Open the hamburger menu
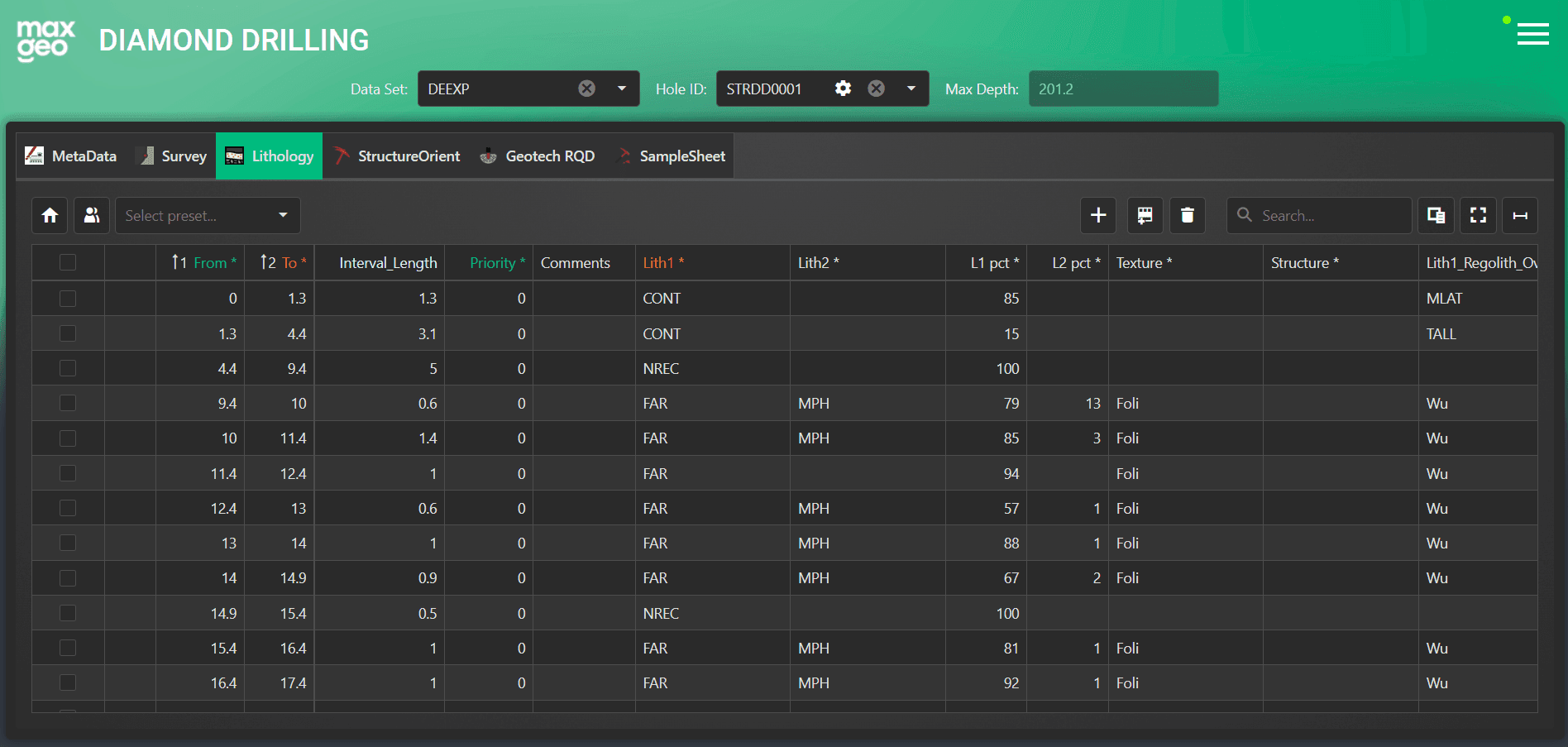The height and width of the screenshot is (747, 1568). [1533, 34]
